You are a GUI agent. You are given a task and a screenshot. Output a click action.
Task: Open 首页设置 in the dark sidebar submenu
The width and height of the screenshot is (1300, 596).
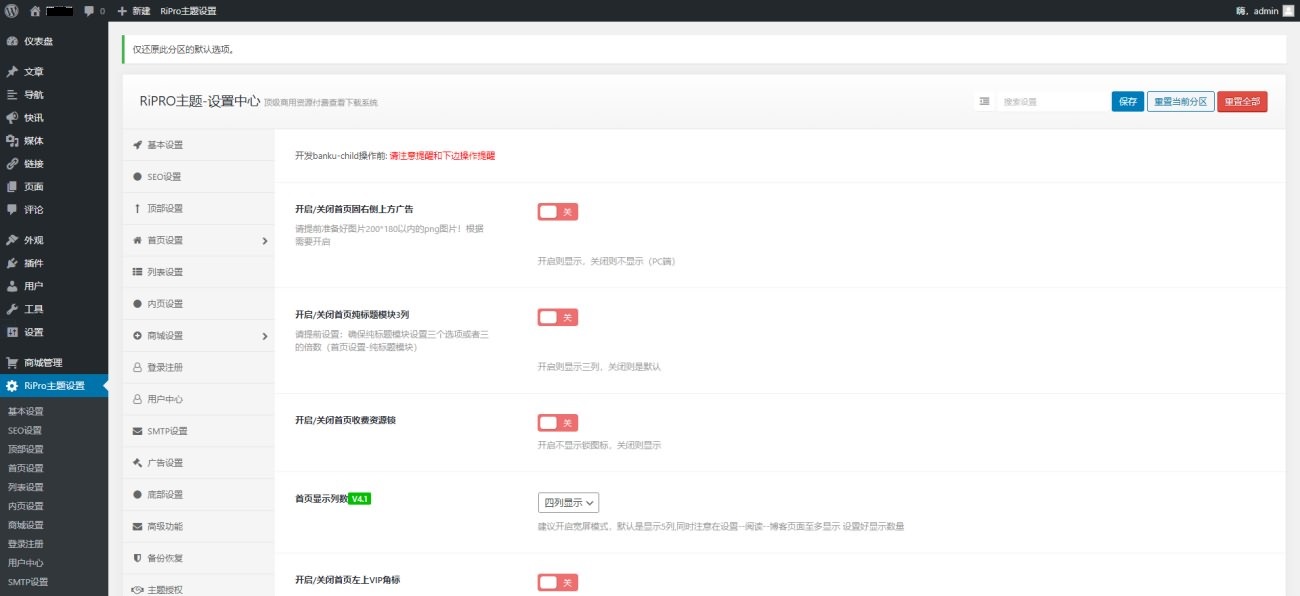coord(26,468)
